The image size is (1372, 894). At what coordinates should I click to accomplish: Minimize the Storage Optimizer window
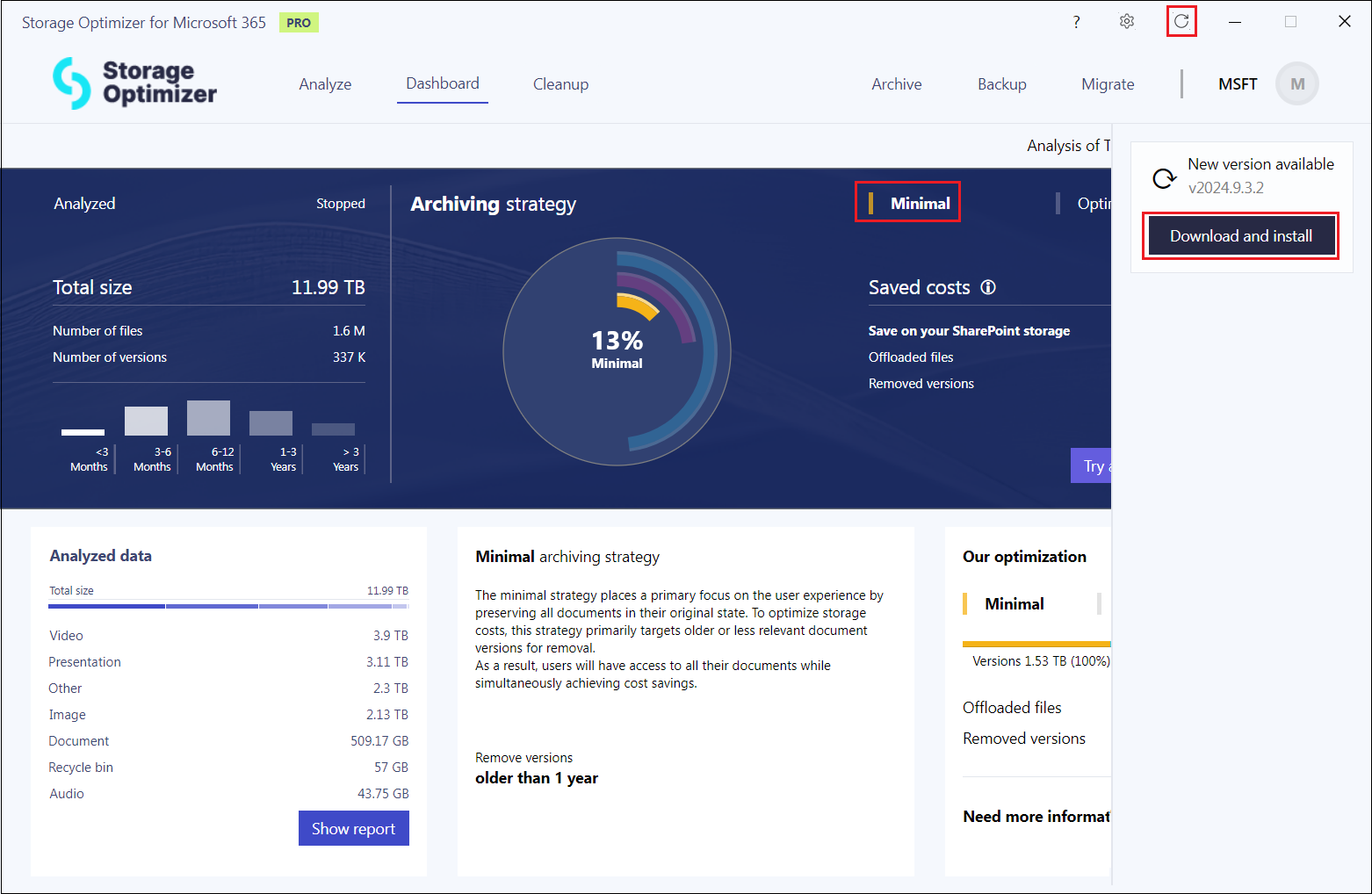pyautogui.click(x=1235, y=22)
